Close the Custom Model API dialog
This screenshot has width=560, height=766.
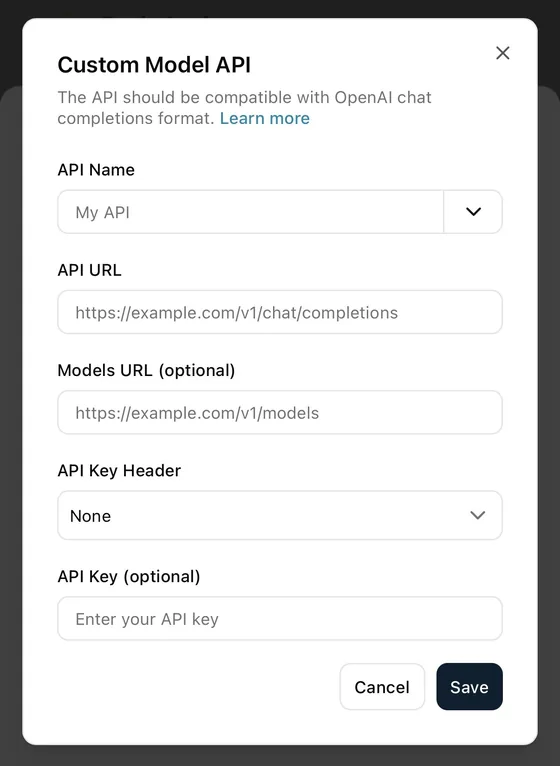[502, 53]
